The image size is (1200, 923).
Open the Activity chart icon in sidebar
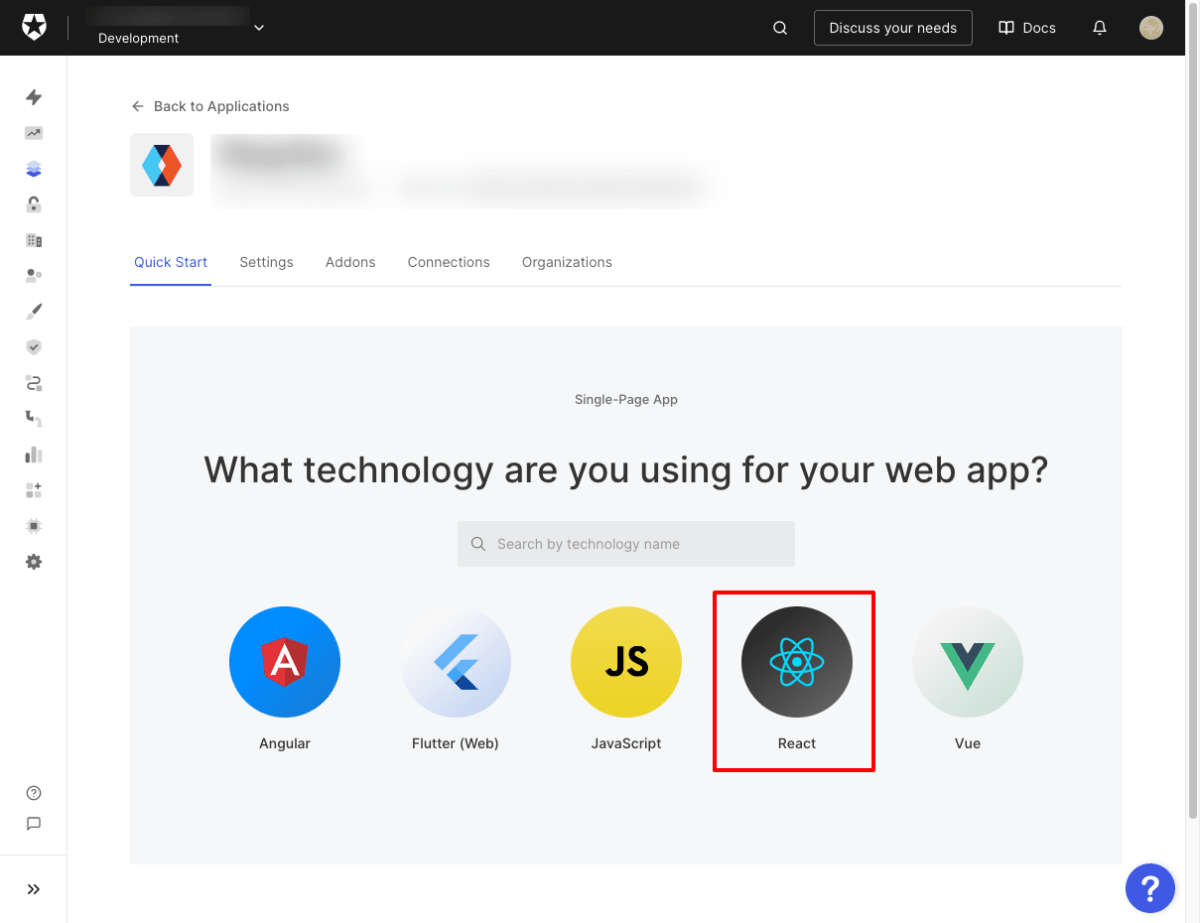click(34, 133)
